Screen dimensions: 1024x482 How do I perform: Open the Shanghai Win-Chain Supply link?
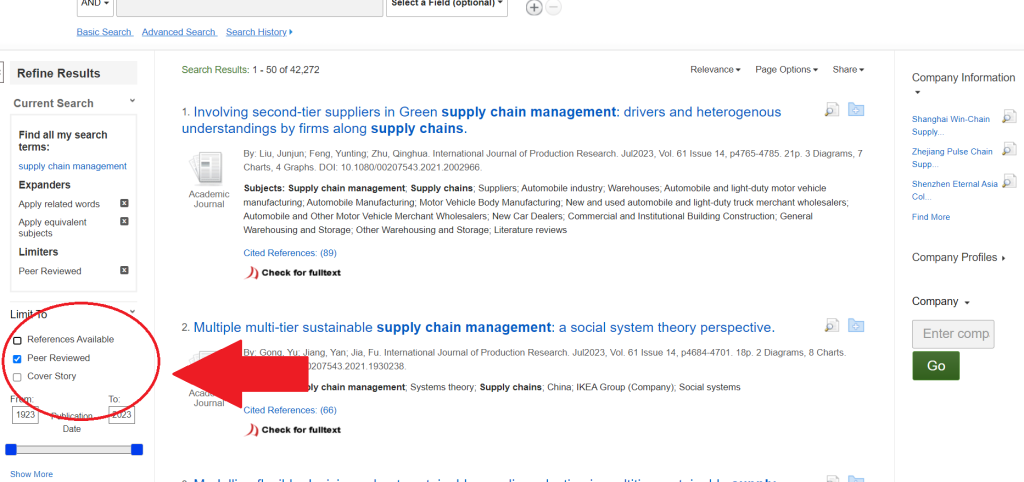coord(951,125)
